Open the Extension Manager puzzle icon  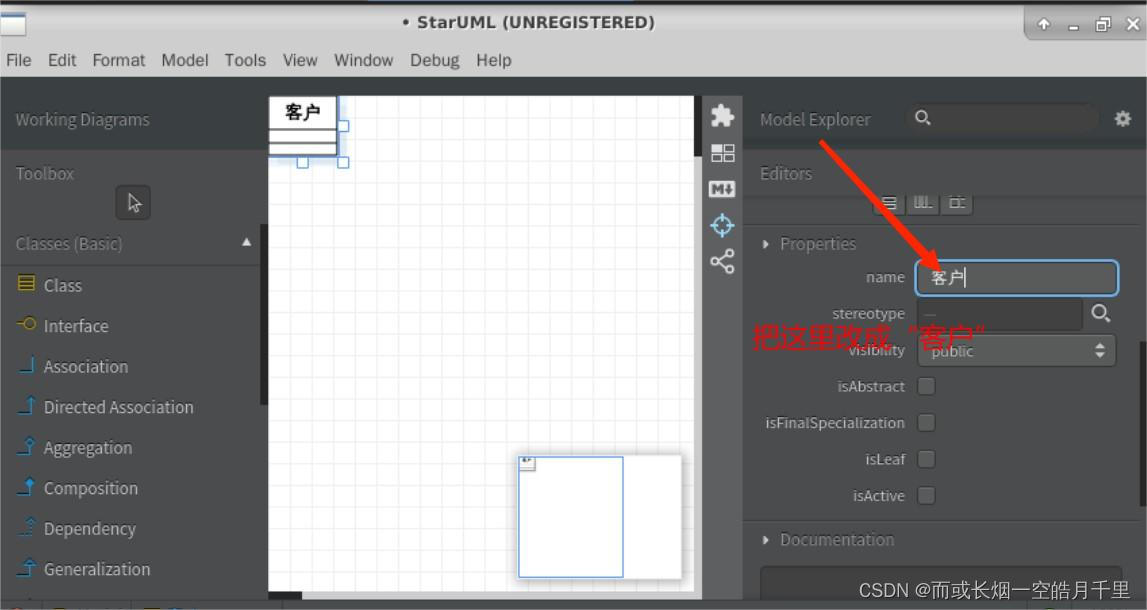click(x=722, y=116)
